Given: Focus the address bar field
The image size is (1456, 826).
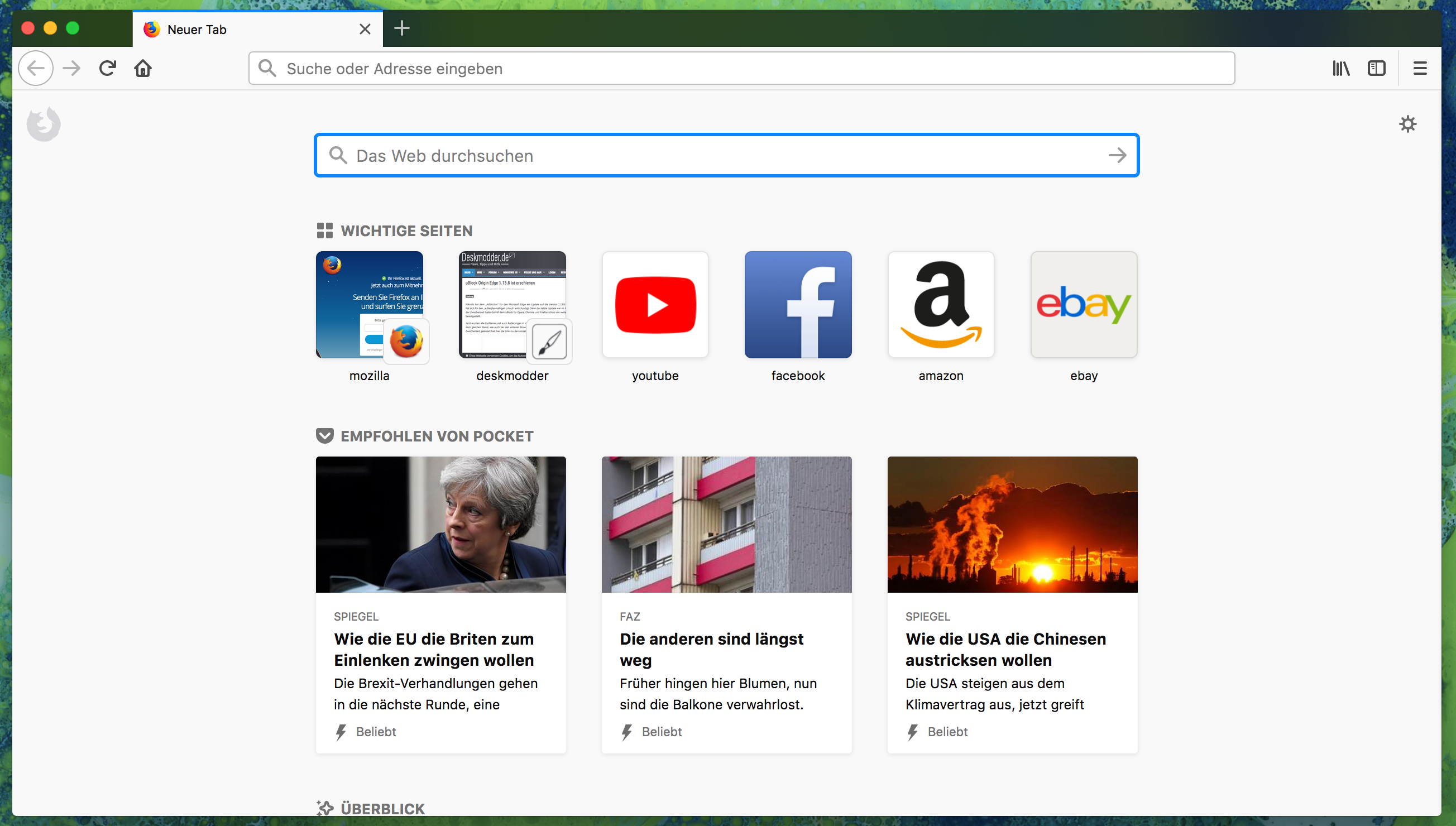Looking at the screenshot, I should (x=741, y=69).
